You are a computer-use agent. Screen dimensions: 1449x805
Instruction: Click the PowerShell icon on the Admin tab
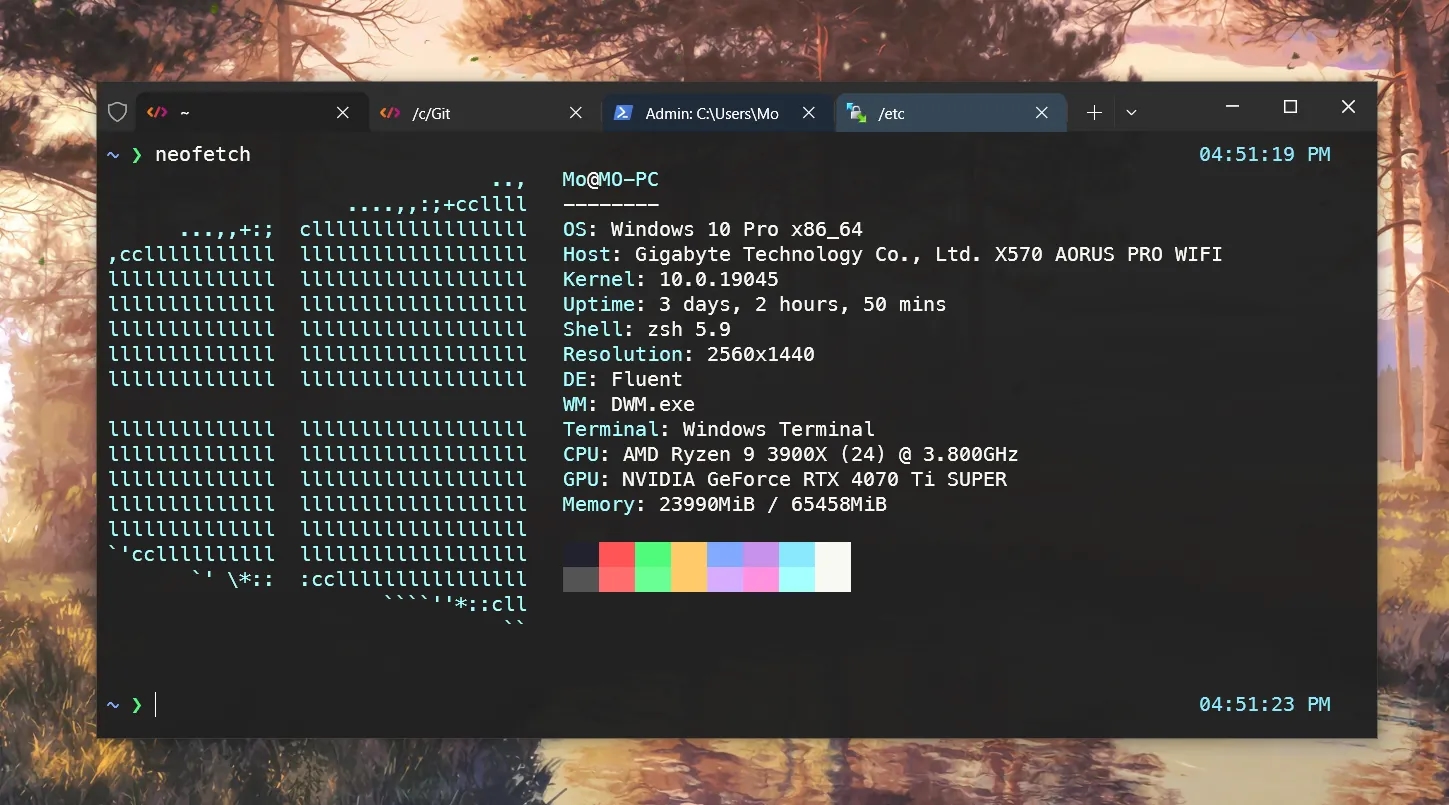point(622,113)
